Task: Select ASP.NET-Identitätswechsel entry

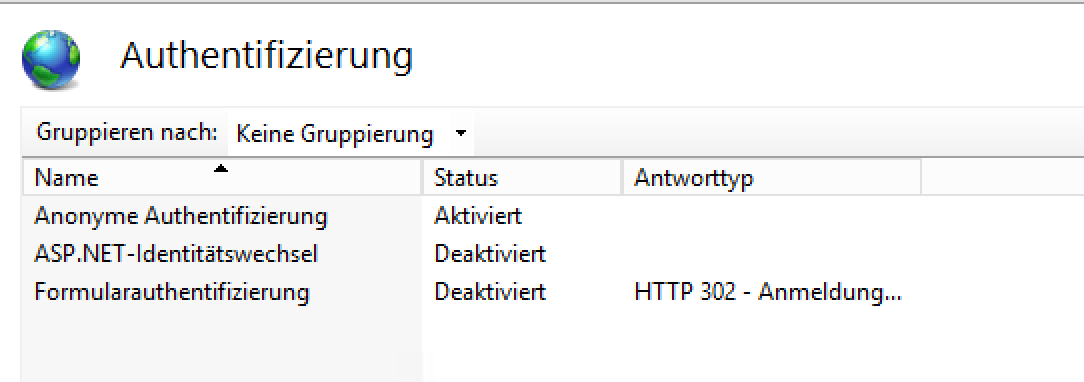Action: (176, 254)
